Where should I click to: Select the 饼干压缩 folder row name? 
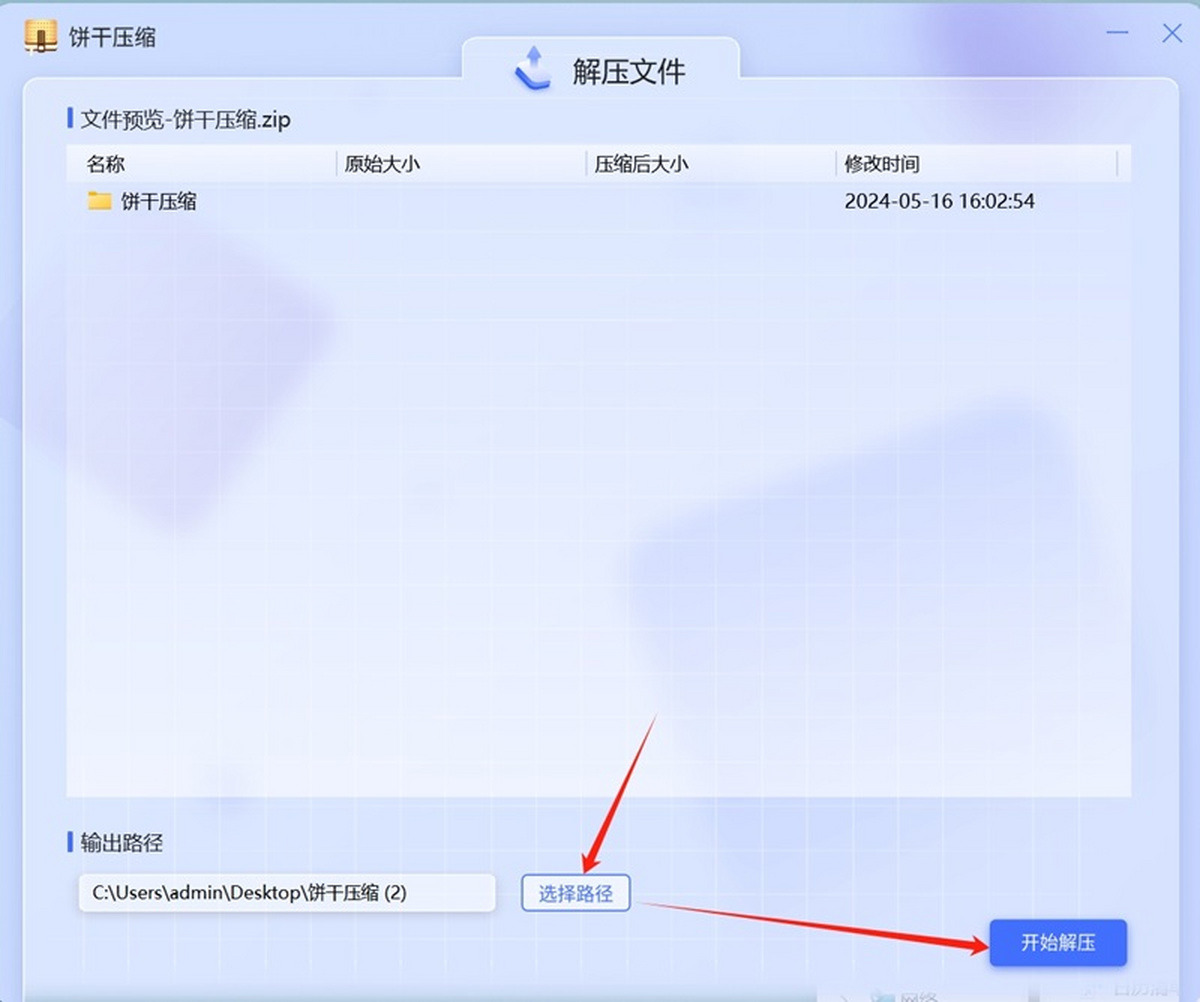pyautogui.click(x=159, y=201)
